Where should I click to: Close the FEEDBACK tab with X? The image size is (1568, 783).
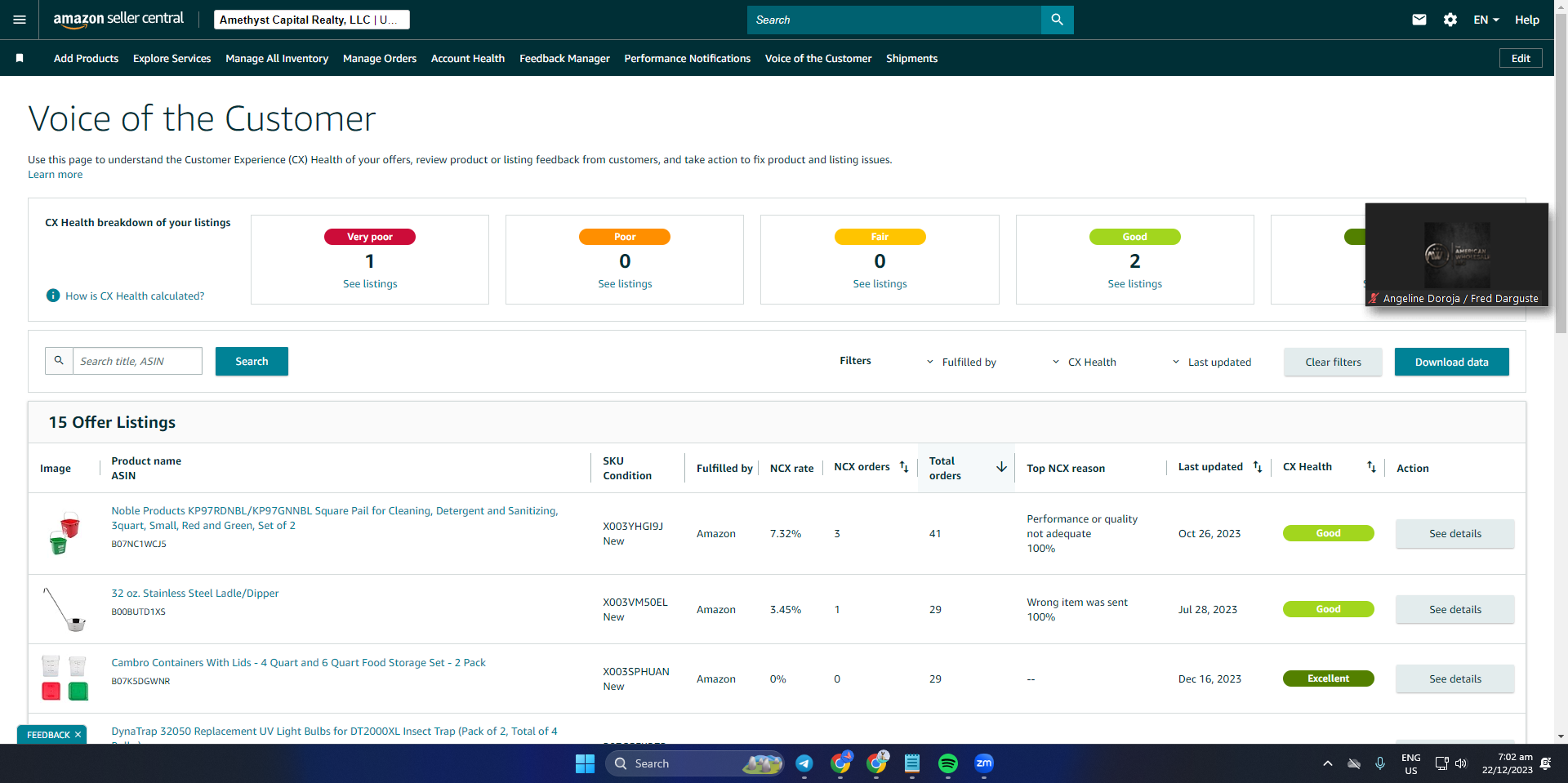[78, 735]
